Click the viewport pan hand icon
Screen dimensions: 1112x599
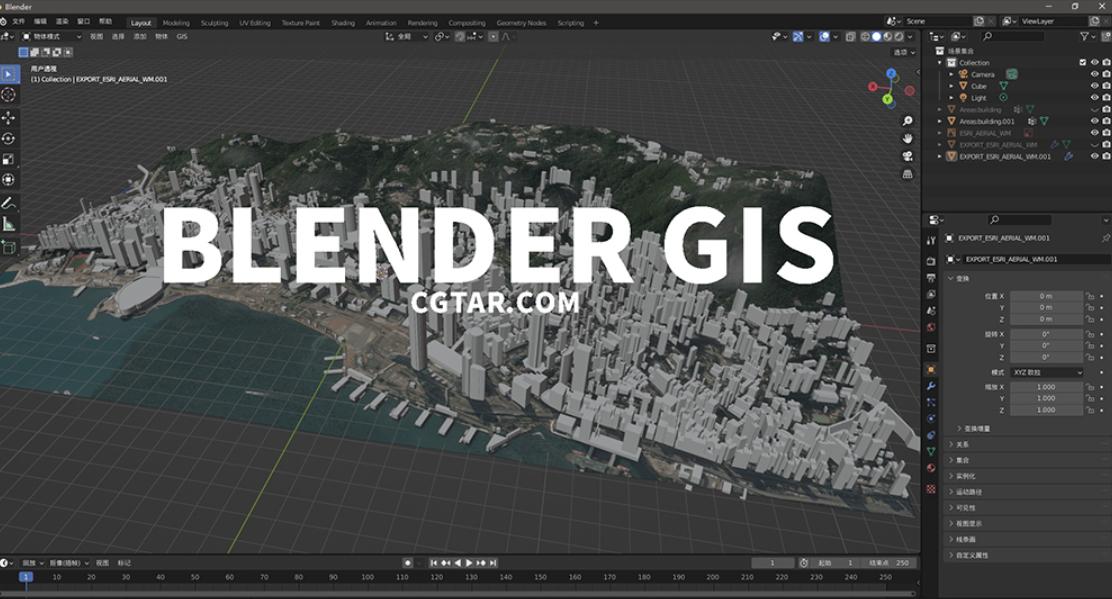(907, 138)
